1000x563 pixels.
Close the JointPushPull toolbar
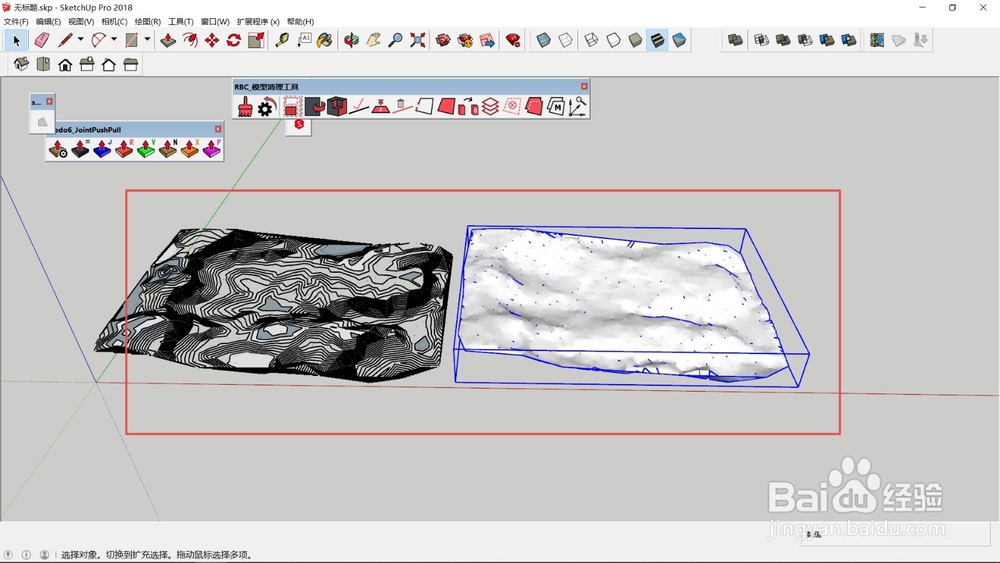(218, 129)
